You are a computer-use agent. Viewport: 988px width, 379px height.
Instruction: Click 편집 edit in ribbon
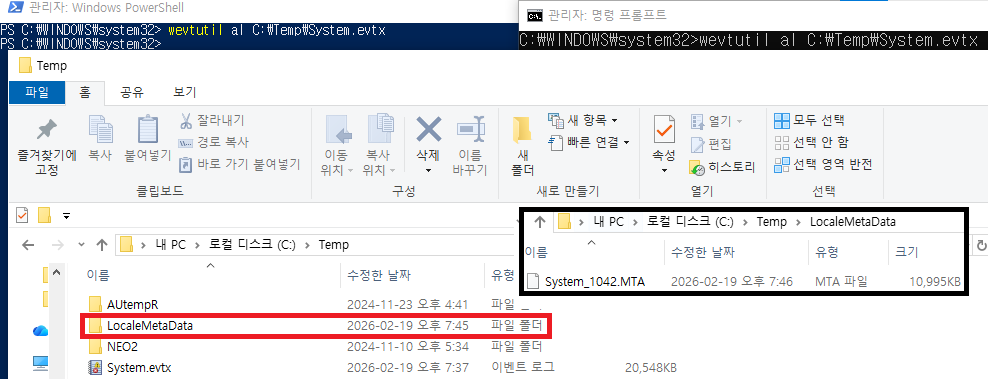pos(711,144)
